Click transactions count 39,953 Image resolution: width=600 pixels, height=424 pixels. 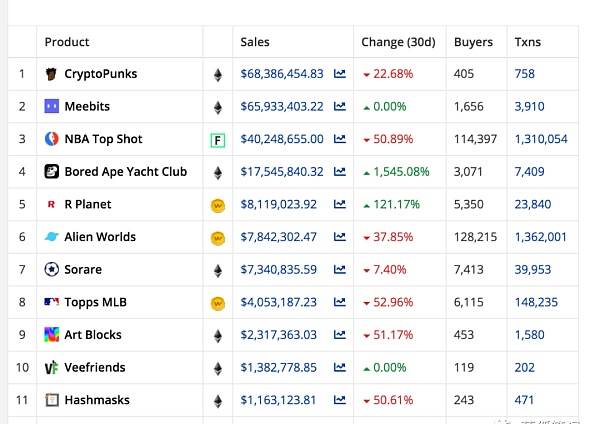[533, 269]
